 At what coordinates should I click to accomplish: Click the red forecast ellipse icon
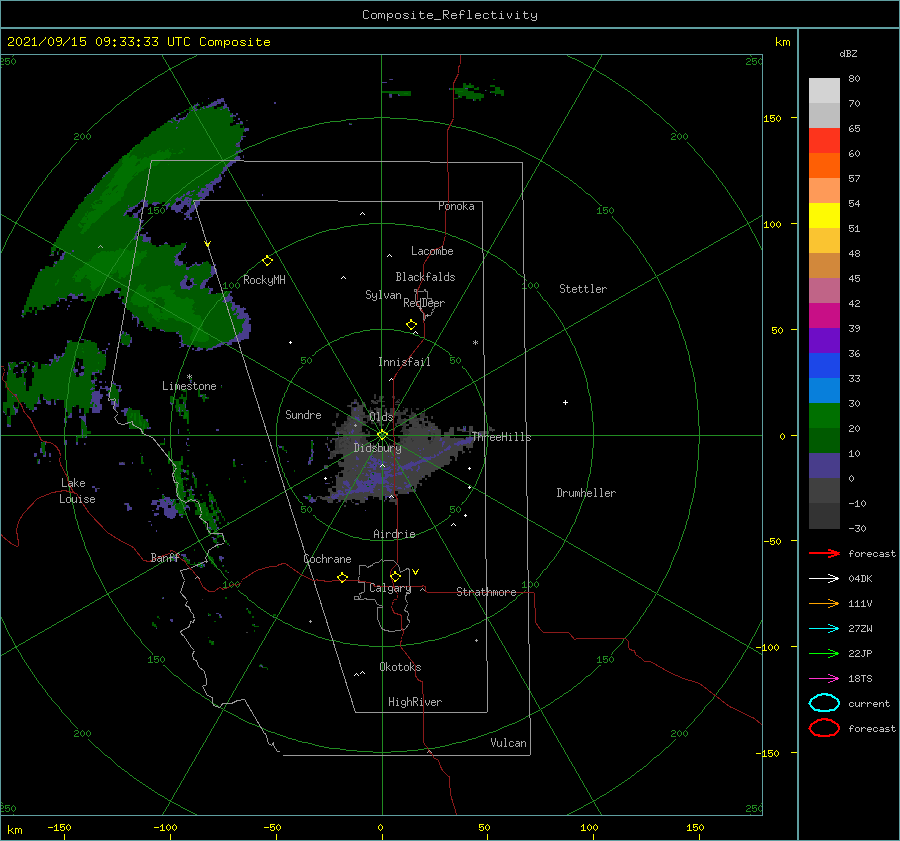(824, 728)
